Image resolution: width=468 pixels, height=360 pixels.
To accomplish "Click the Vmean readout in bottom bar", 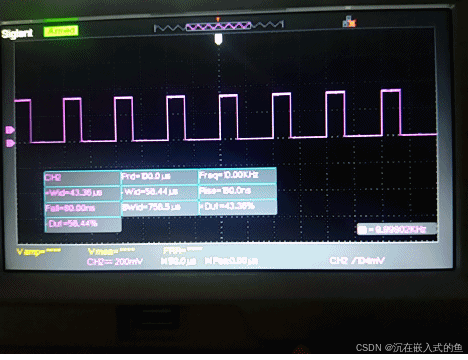I will coord(112,251).
